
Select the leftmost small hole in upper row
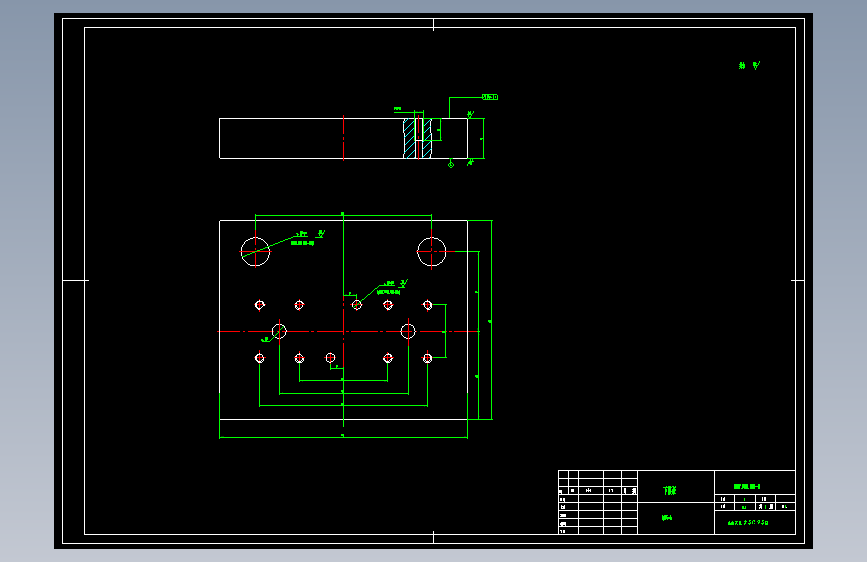[259, 305]
